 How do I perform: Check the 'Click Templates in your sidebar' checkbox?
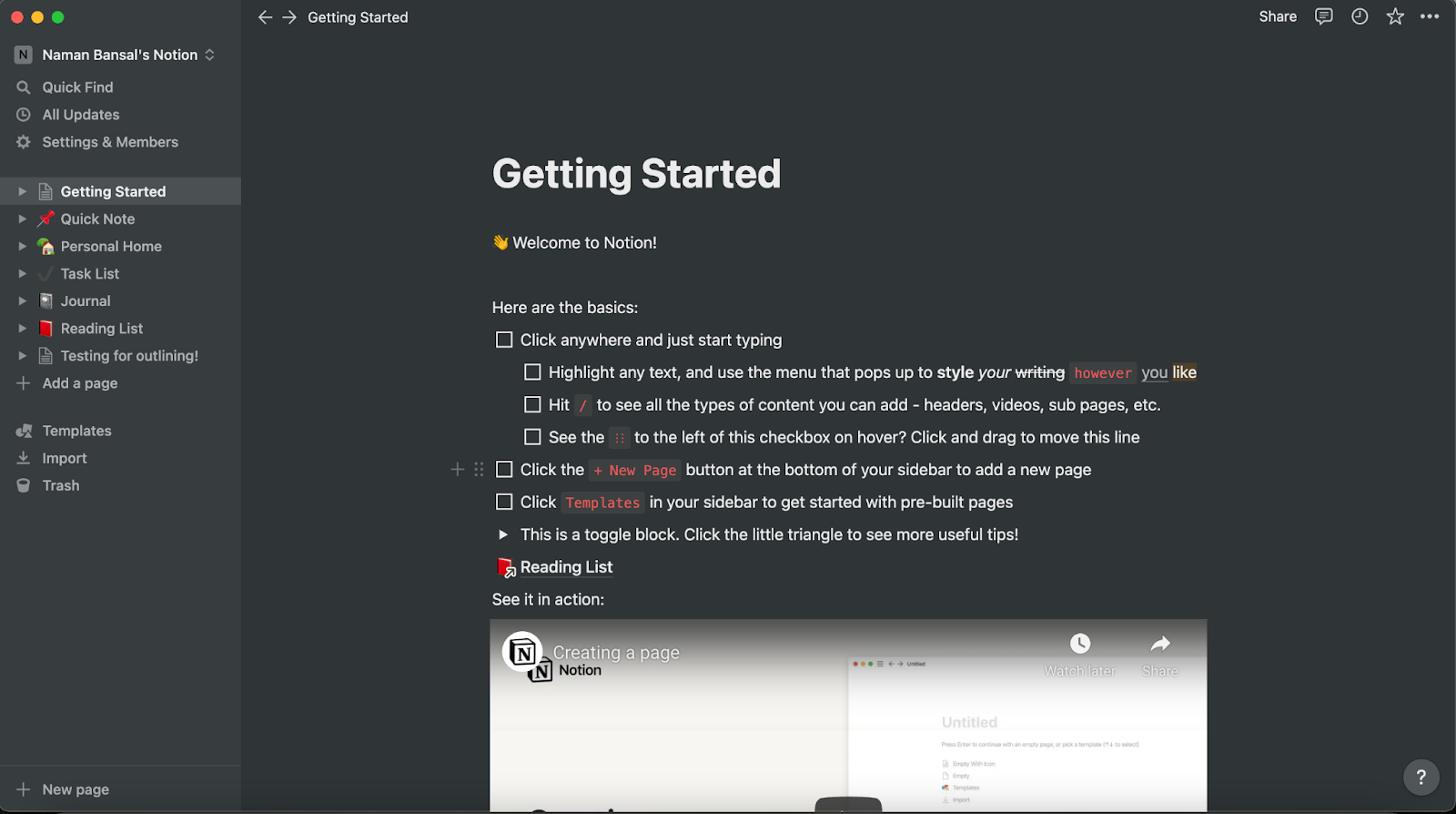[x=504, y=502]
